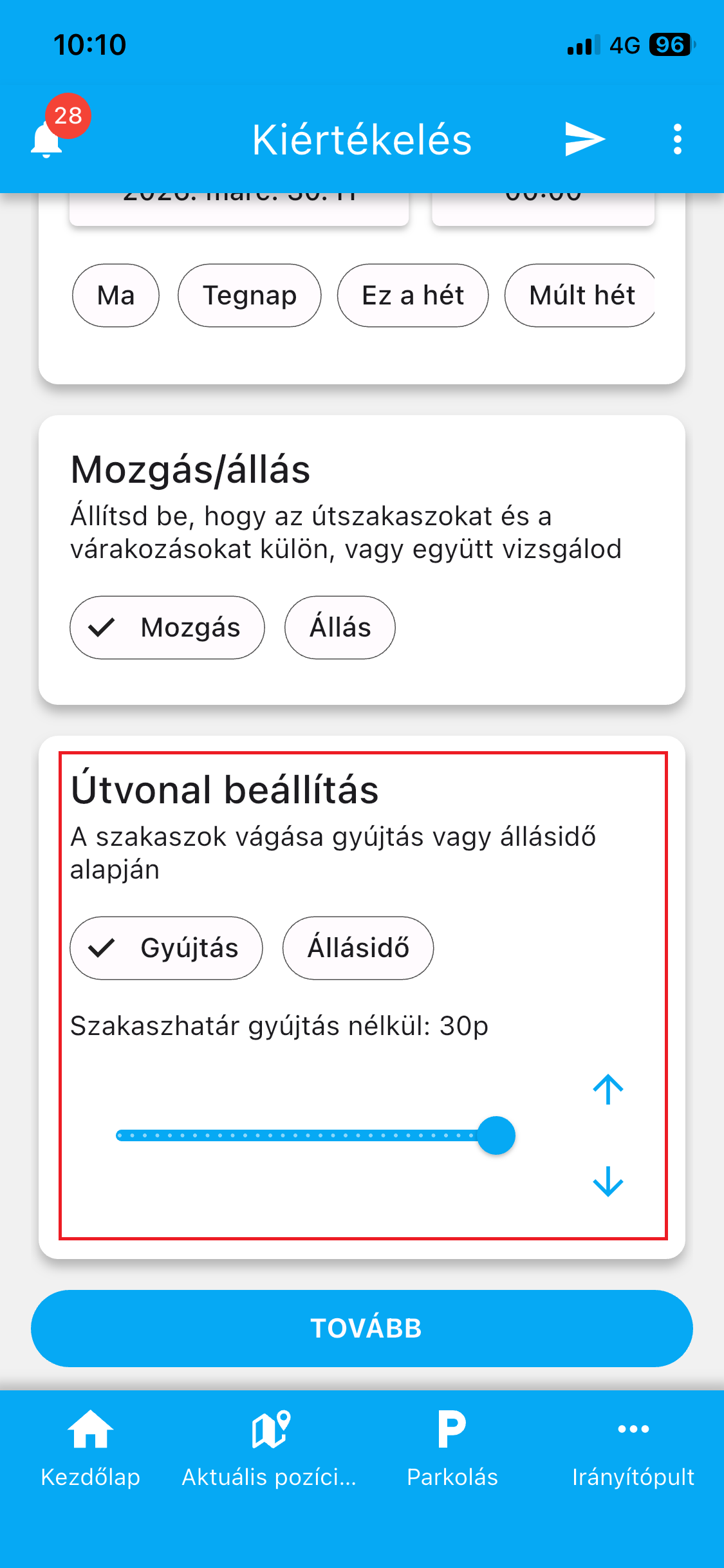Open the notifications bell icon
724x1568 pixels.
point(48,139)
